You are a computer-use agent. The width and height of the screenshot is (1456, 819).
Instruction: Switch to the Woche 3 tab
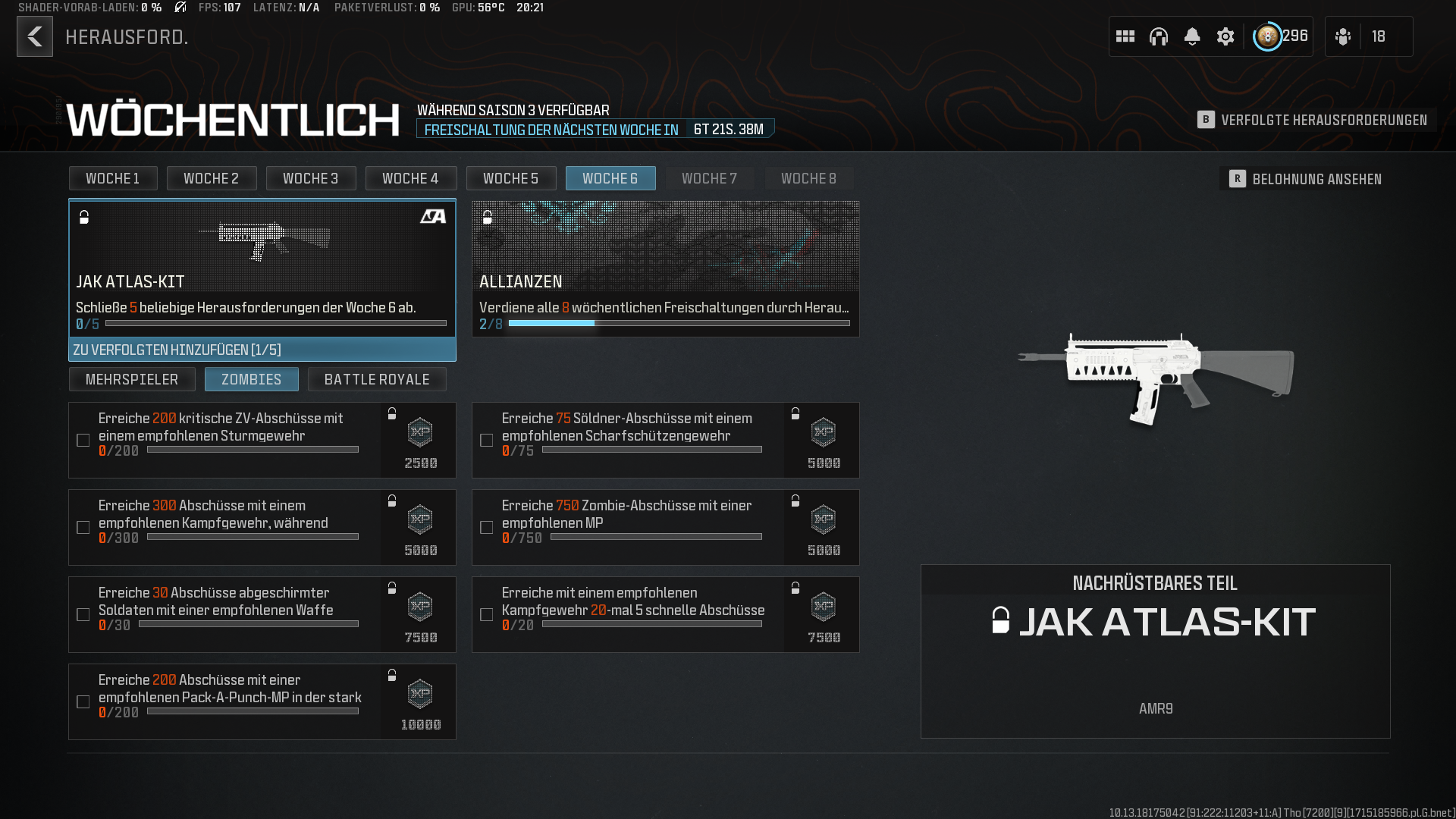[x=310, y=178]
